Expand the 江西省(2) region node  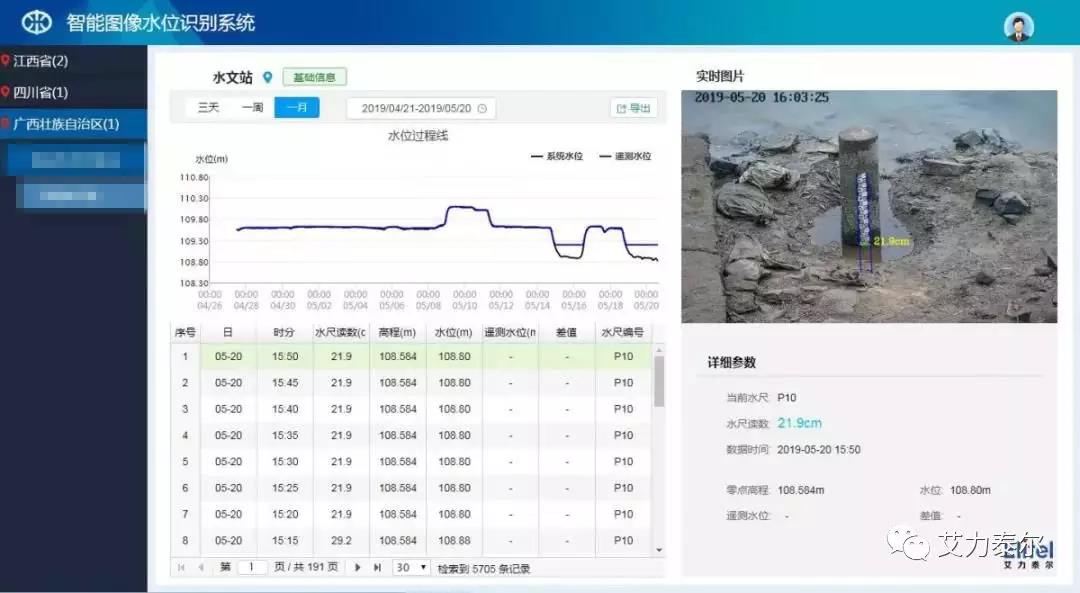click(x=40, y=61)
